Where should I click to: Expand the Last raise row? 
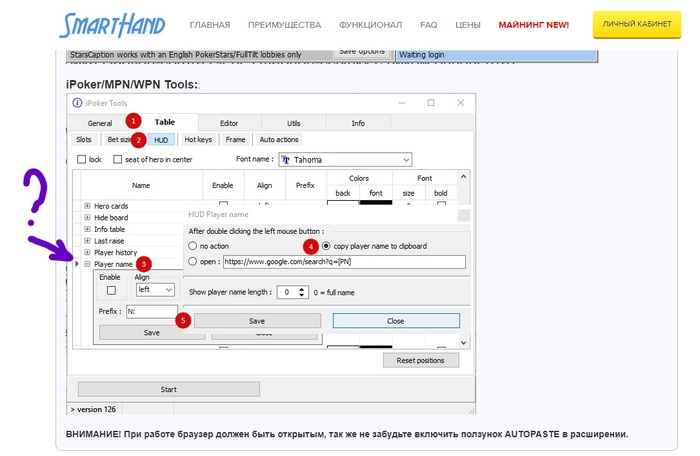(x=88, y=241)
